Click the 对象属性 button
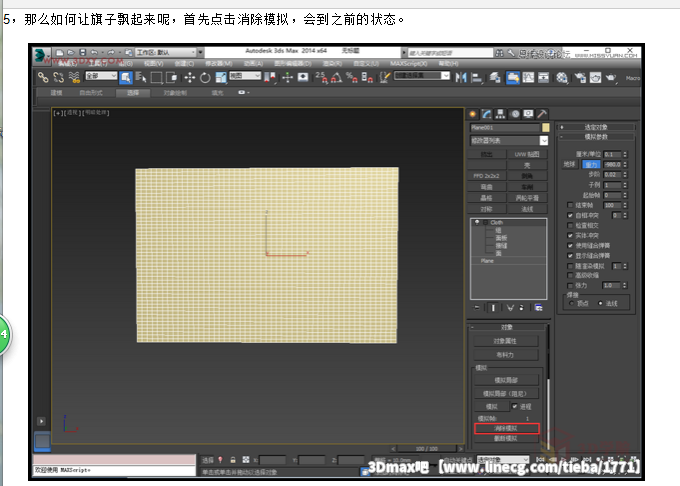 tap(506, 341)
